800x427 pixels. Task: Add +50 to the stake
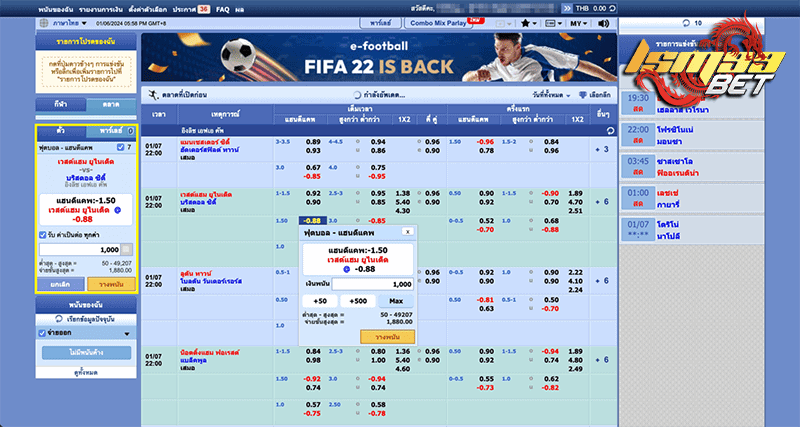tap(319, 301)
